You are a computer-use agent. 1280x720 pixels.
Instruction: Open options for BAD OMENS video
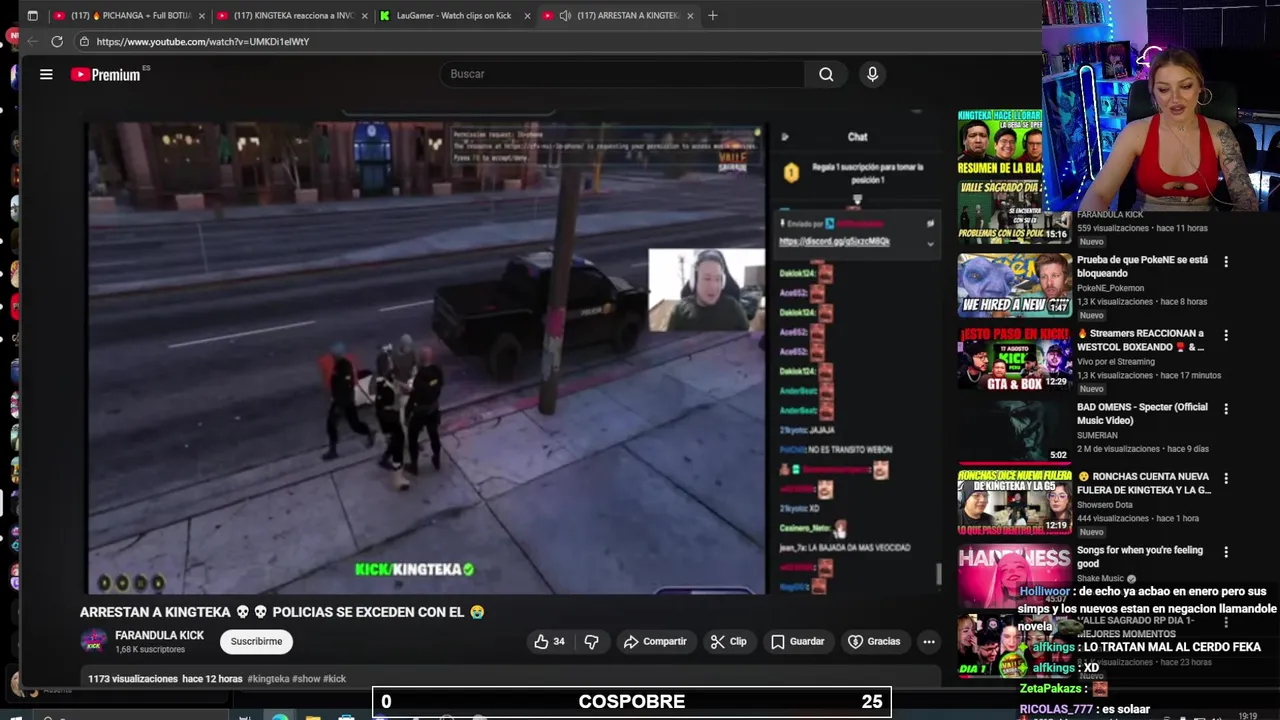[1226, 409]
